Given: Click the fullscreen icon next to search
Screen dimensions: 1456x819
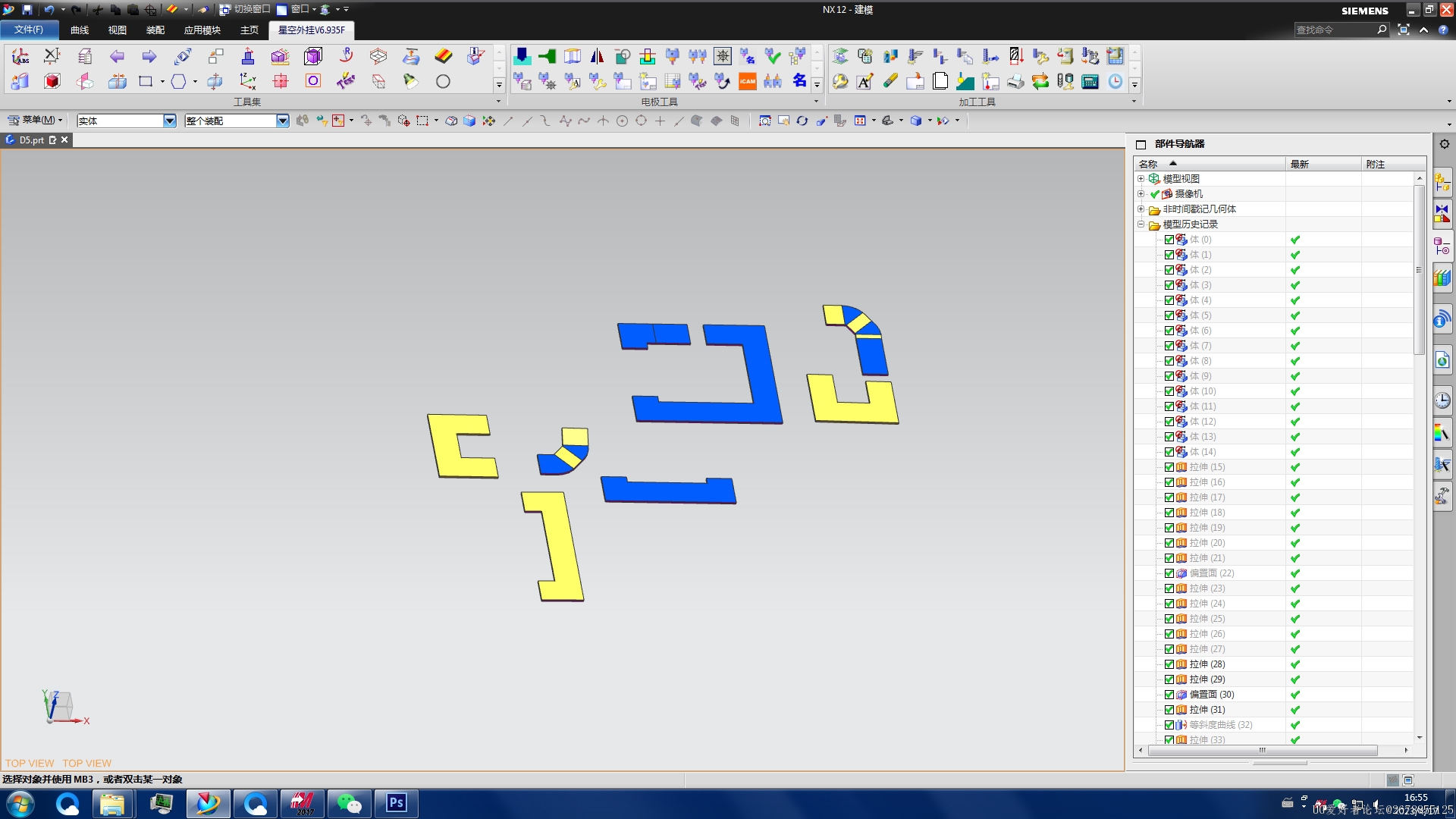Looking at the screenshot, I should 1404,30.
